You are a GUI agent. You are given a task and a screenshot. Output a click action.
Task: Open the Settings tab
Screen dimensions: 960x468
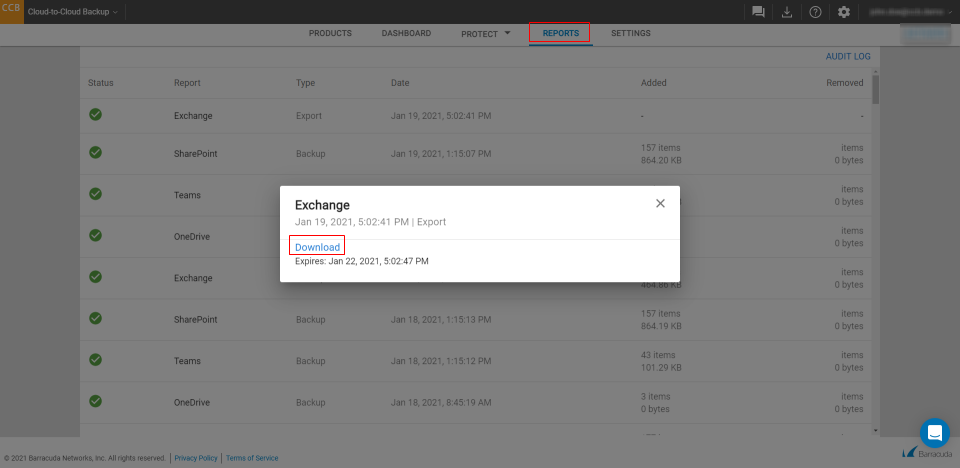click(631, 33)
